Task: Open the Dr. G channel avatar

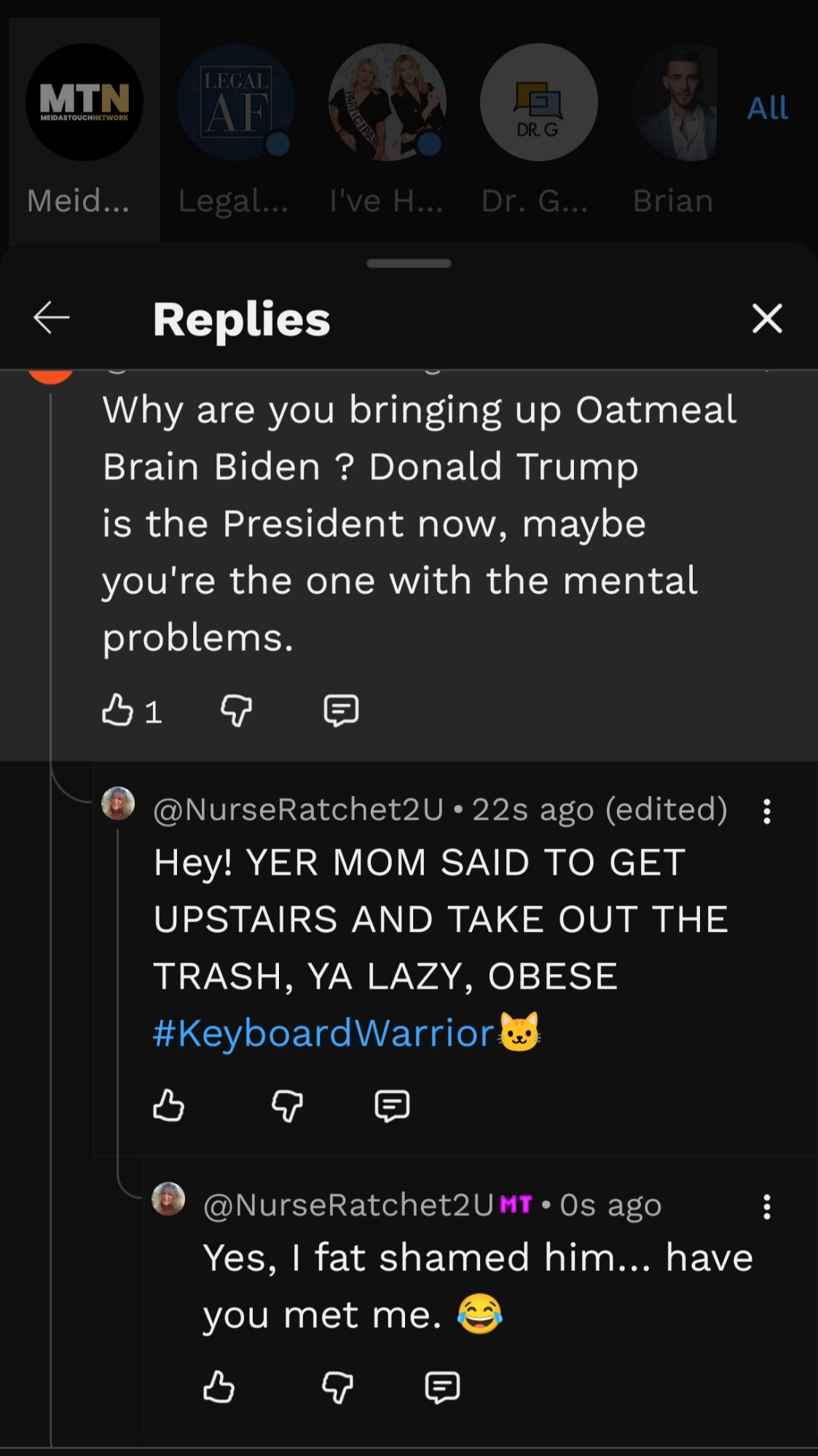Action: 538,102
